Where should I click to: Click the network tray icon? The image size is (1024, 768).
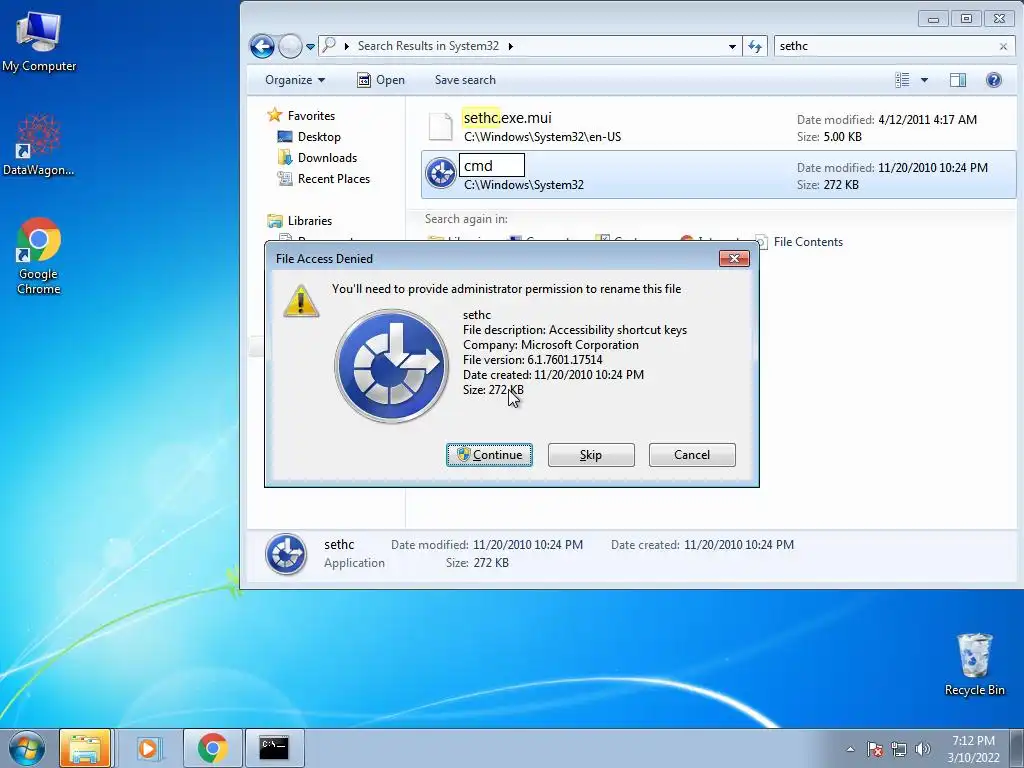pyautogui.click(x=899, y=749)
